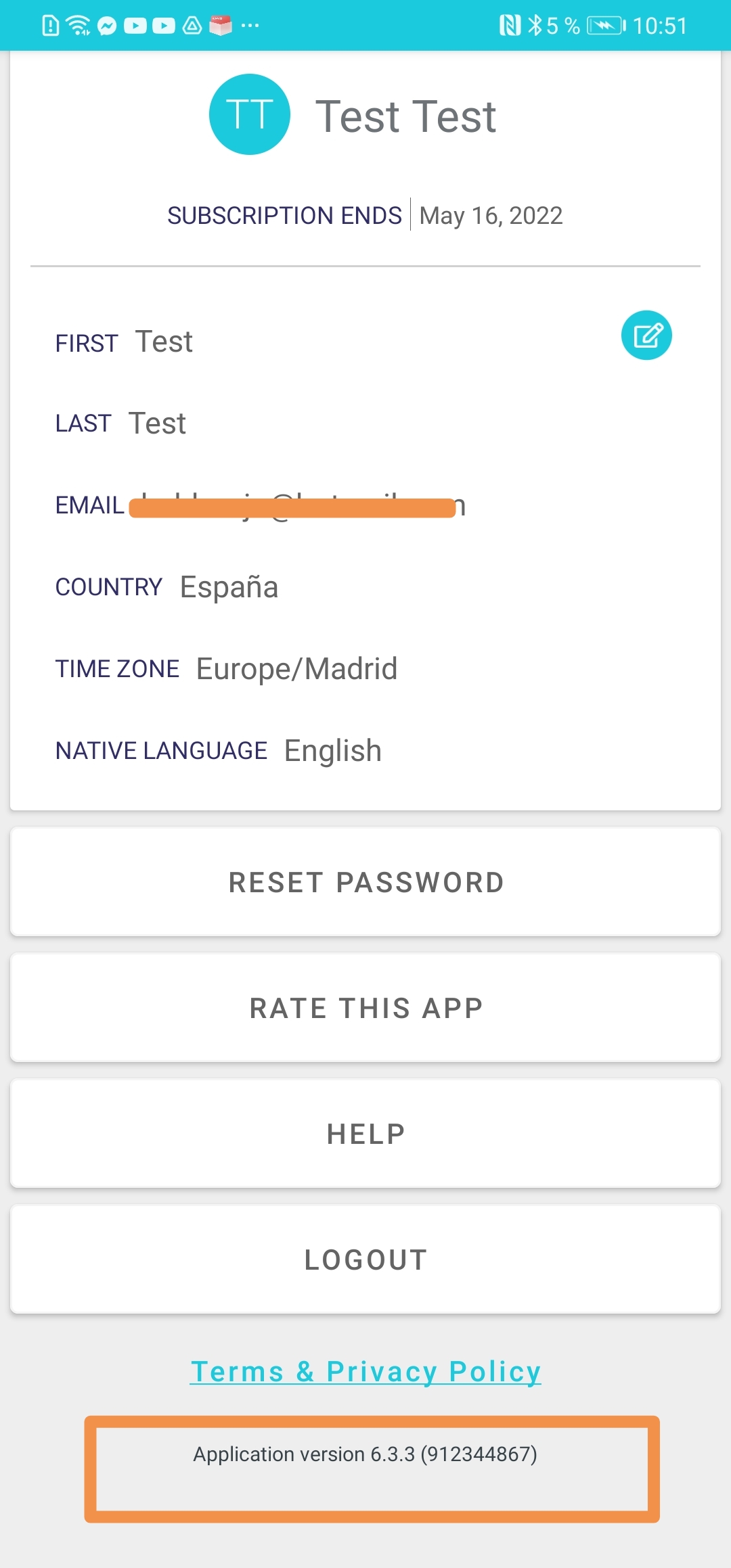Tap the Wi-Fi icon in status bar
This screenshot has width=731, height=1568.
pyautogui.click(x=79, y=26)
